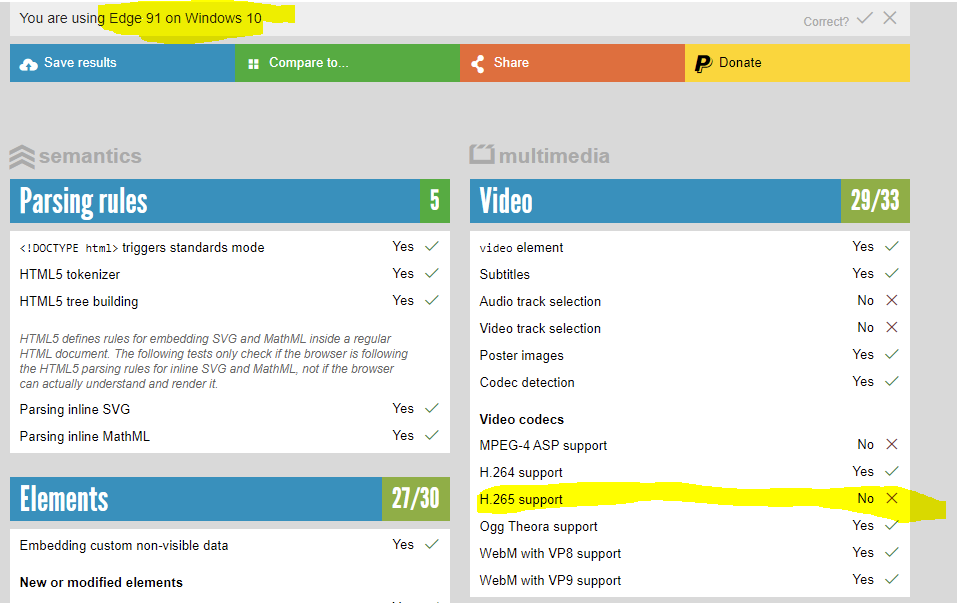
Task: Confirm browser detection with the Correct? checkmark
Action: click(x=864, y=18)
